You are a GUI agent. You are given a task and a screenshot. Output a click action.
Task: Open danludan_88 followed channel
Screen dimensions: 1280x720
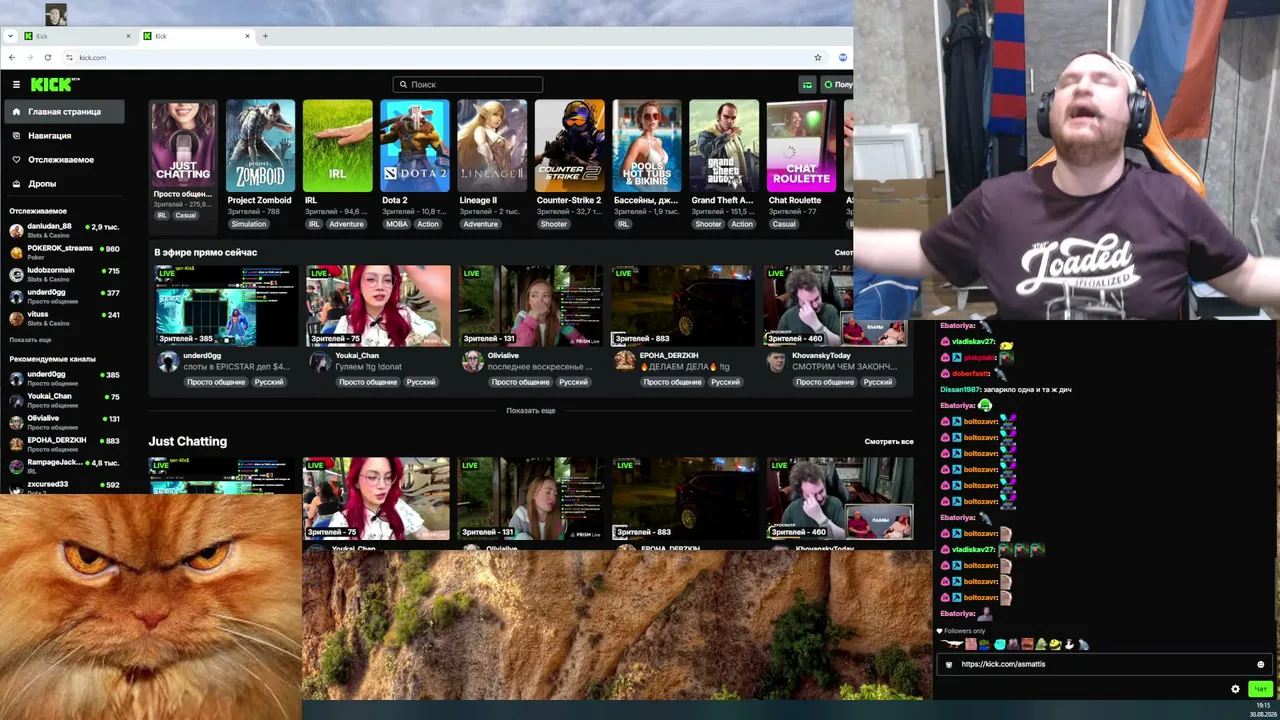tap(64, 230)
